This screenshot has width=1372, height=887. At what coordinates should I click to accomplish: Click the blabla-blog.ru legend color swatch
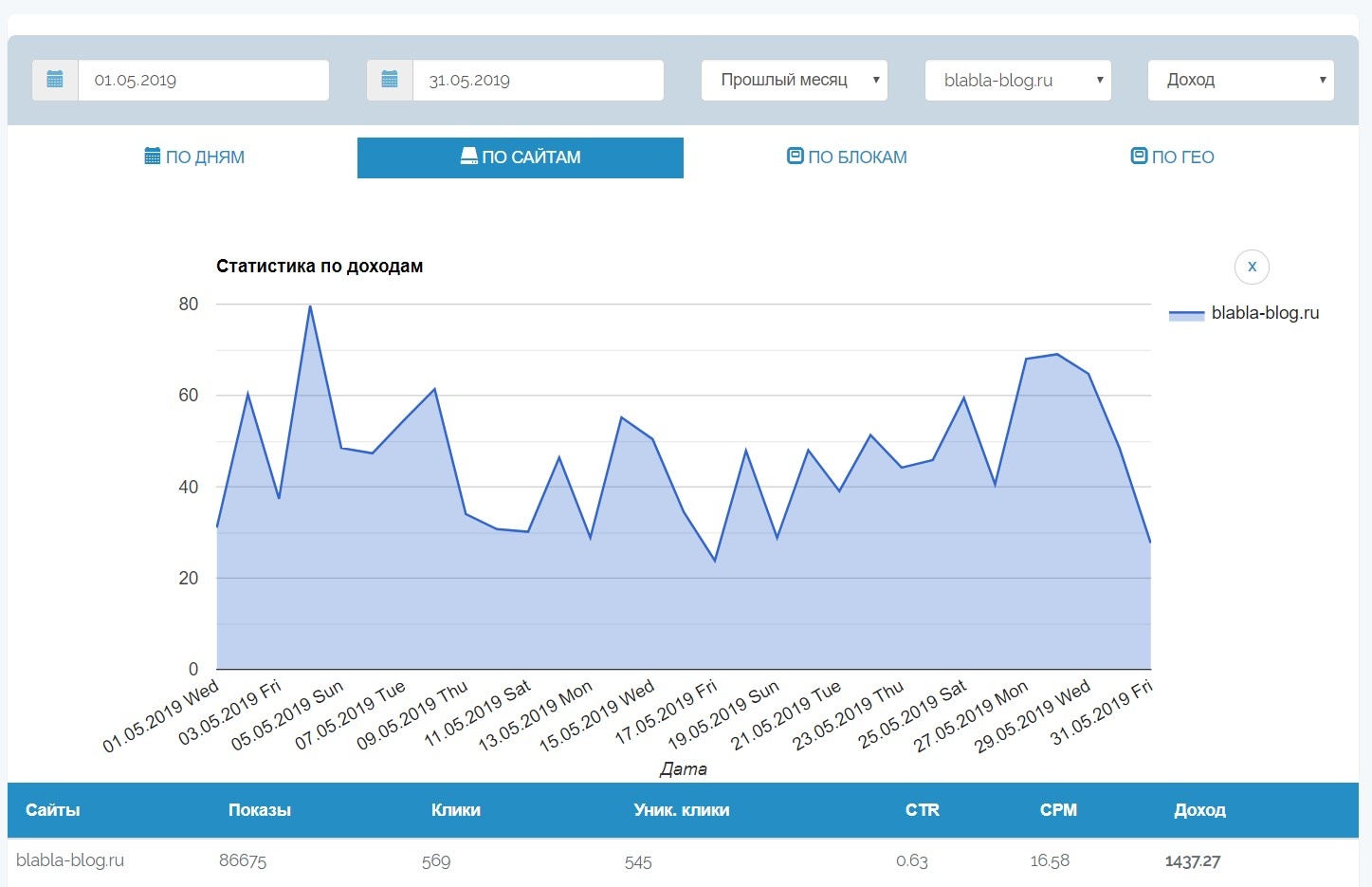1186,314
